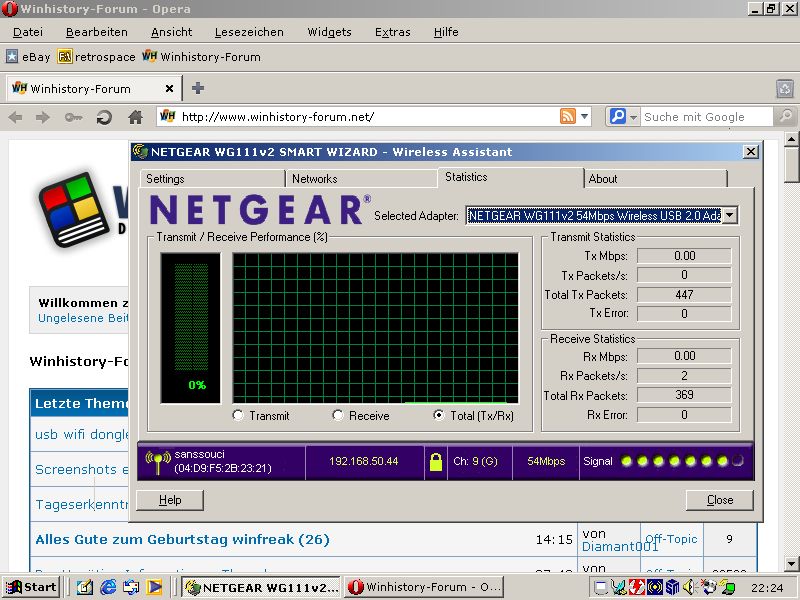Click the back arrow navigation icon

(16, 117)
